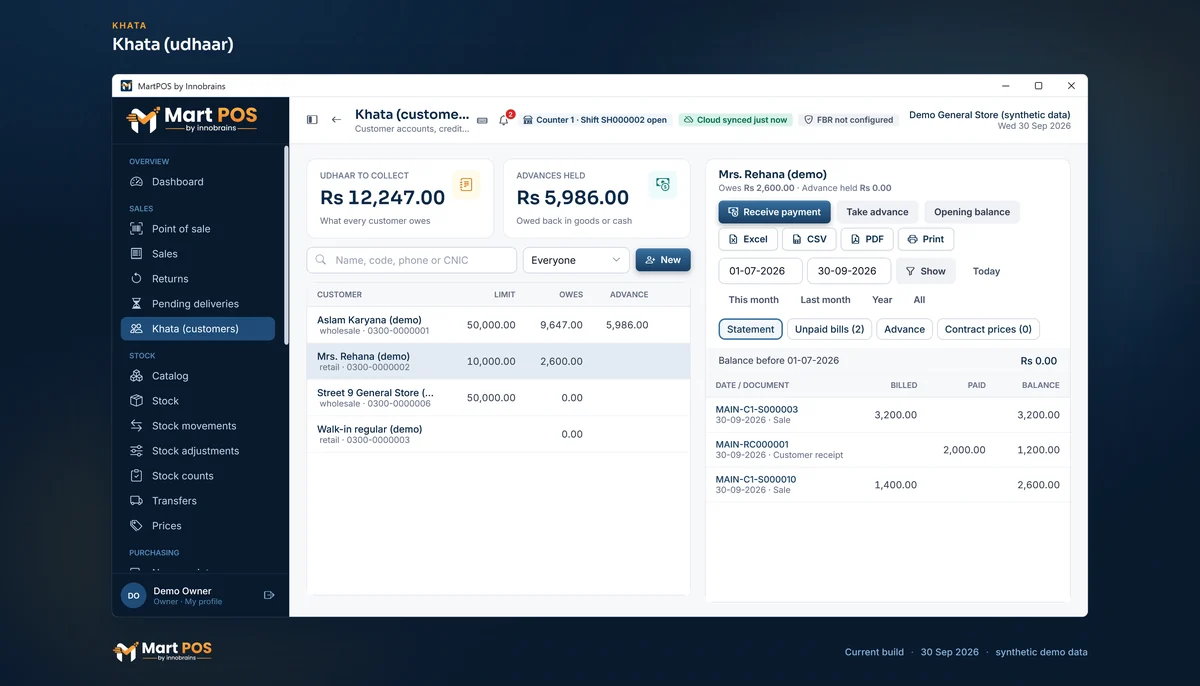
Task: Click the Take advance button
Action: (x=877, y=212)
